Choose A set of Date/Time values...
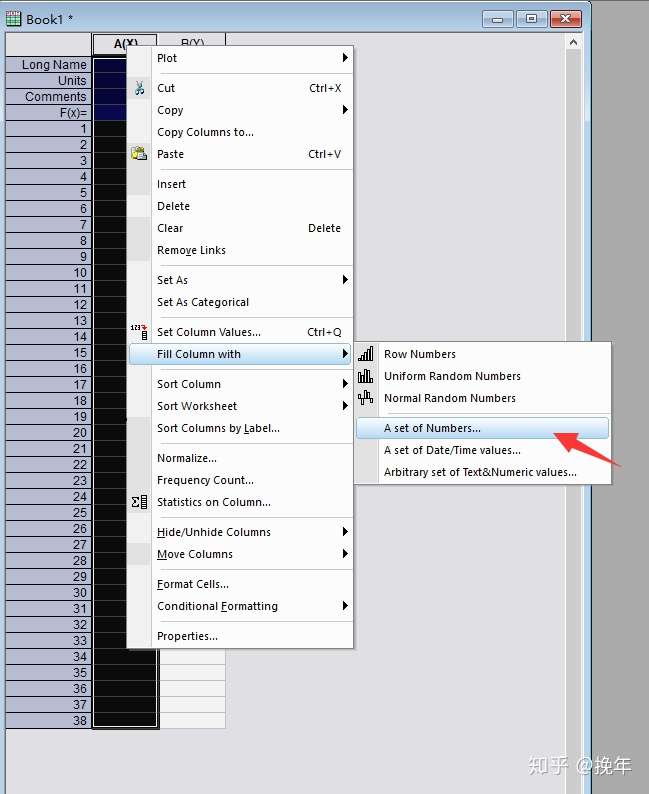The height and width of the screenshot is (794, 649). point(482,450)
